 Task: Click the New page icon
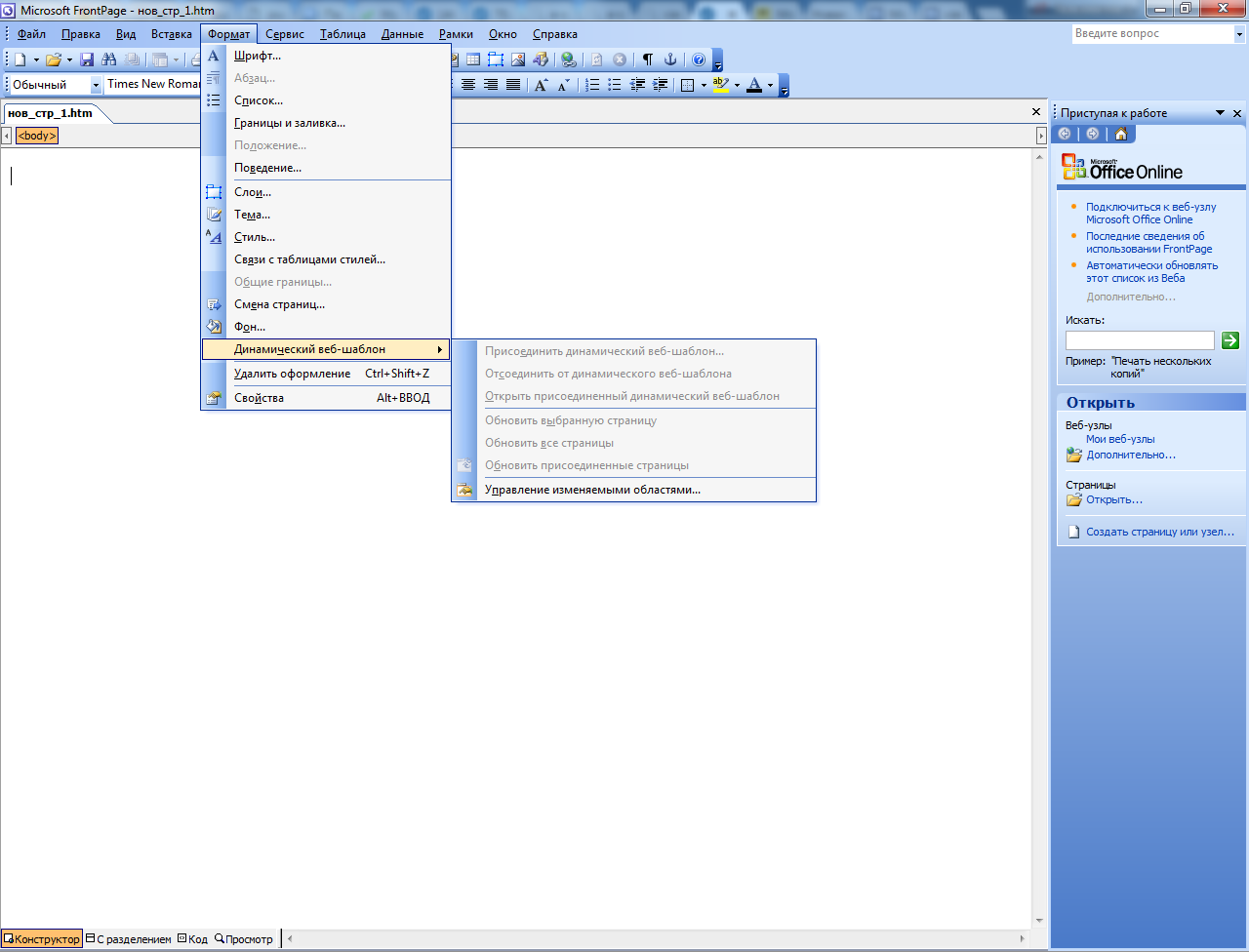(x=20, y=59)
